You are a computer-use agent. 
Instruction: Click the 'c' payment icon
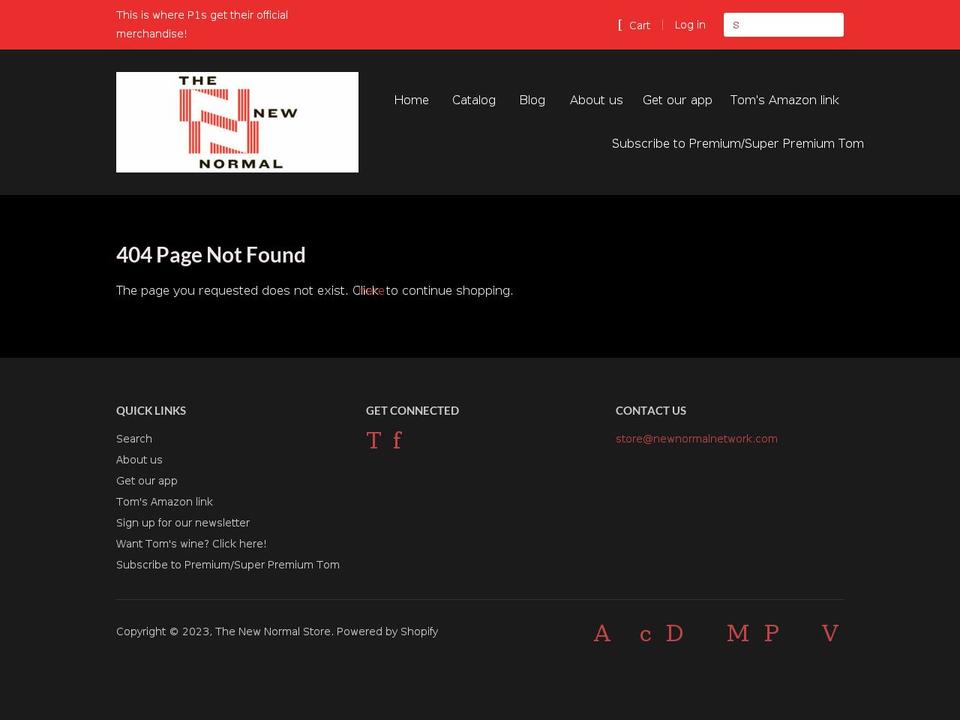tap(645, 635)
